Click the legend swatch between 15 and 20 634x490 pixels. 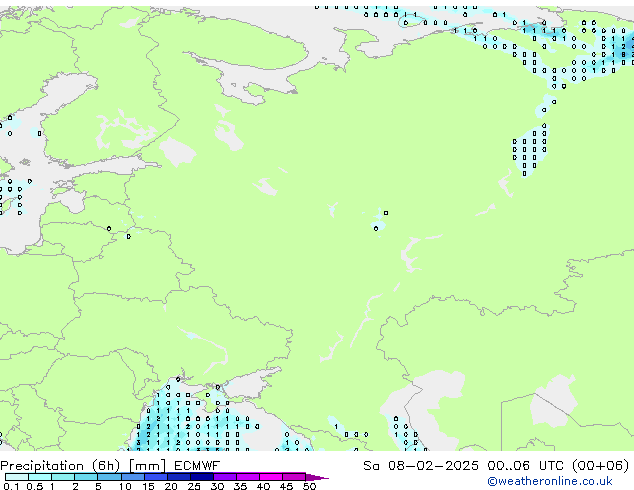click(156, 477)
